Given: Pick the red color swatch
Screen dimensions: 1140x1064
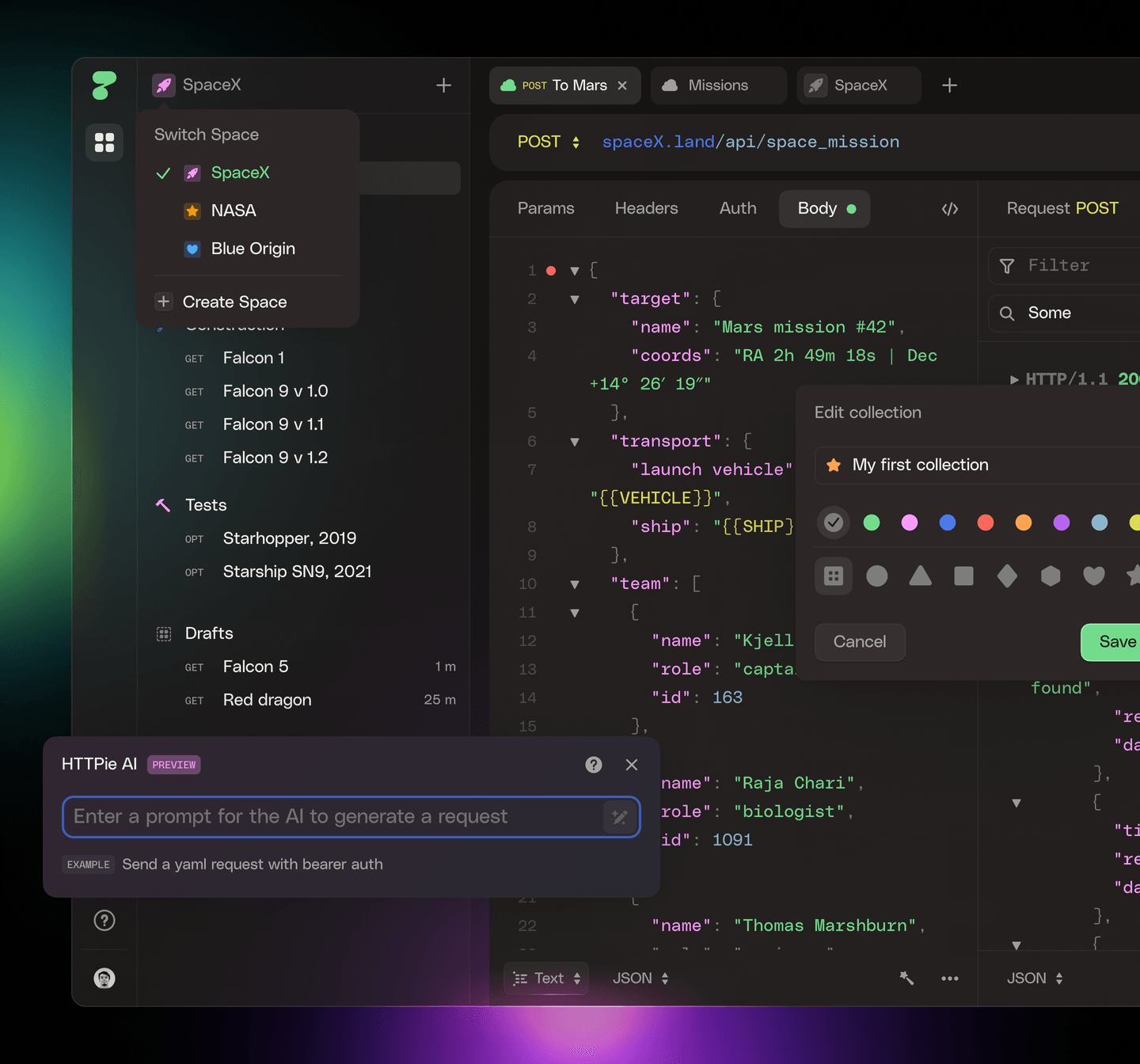Looking at the screenshot, I should [x=986, y=522].
